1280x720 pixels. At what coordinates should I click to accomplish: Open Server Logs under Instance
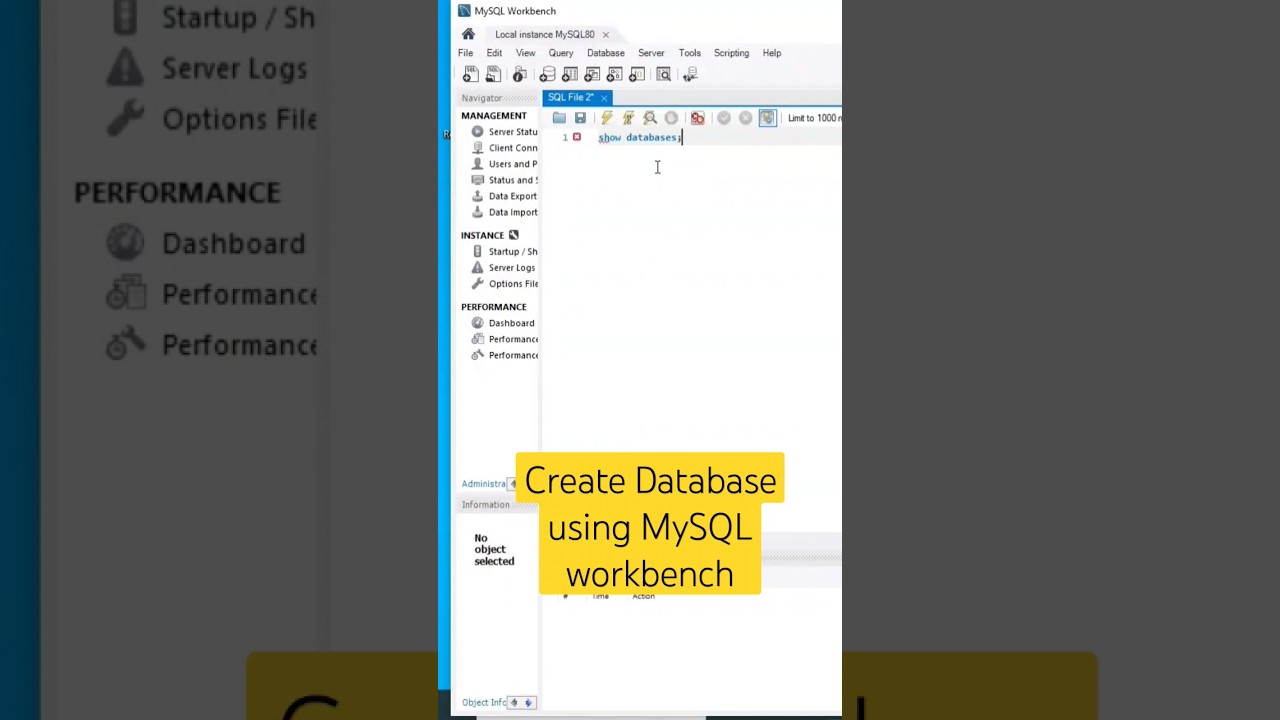504,267
